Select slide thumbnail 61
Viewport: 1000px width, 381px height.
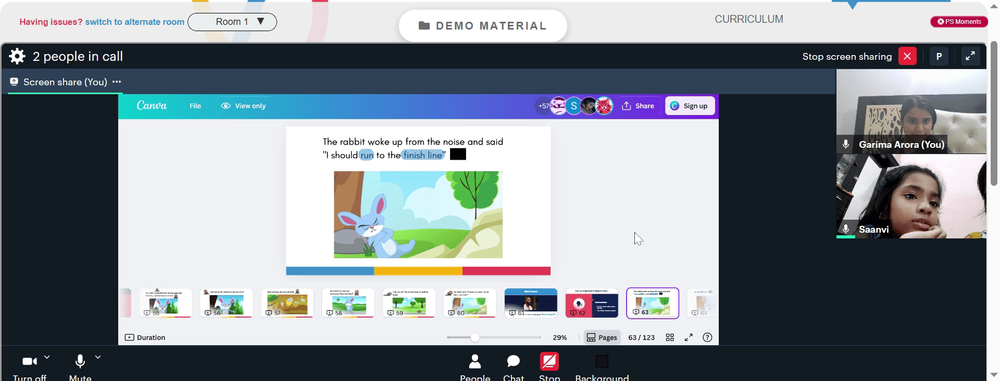coord(531,303)
